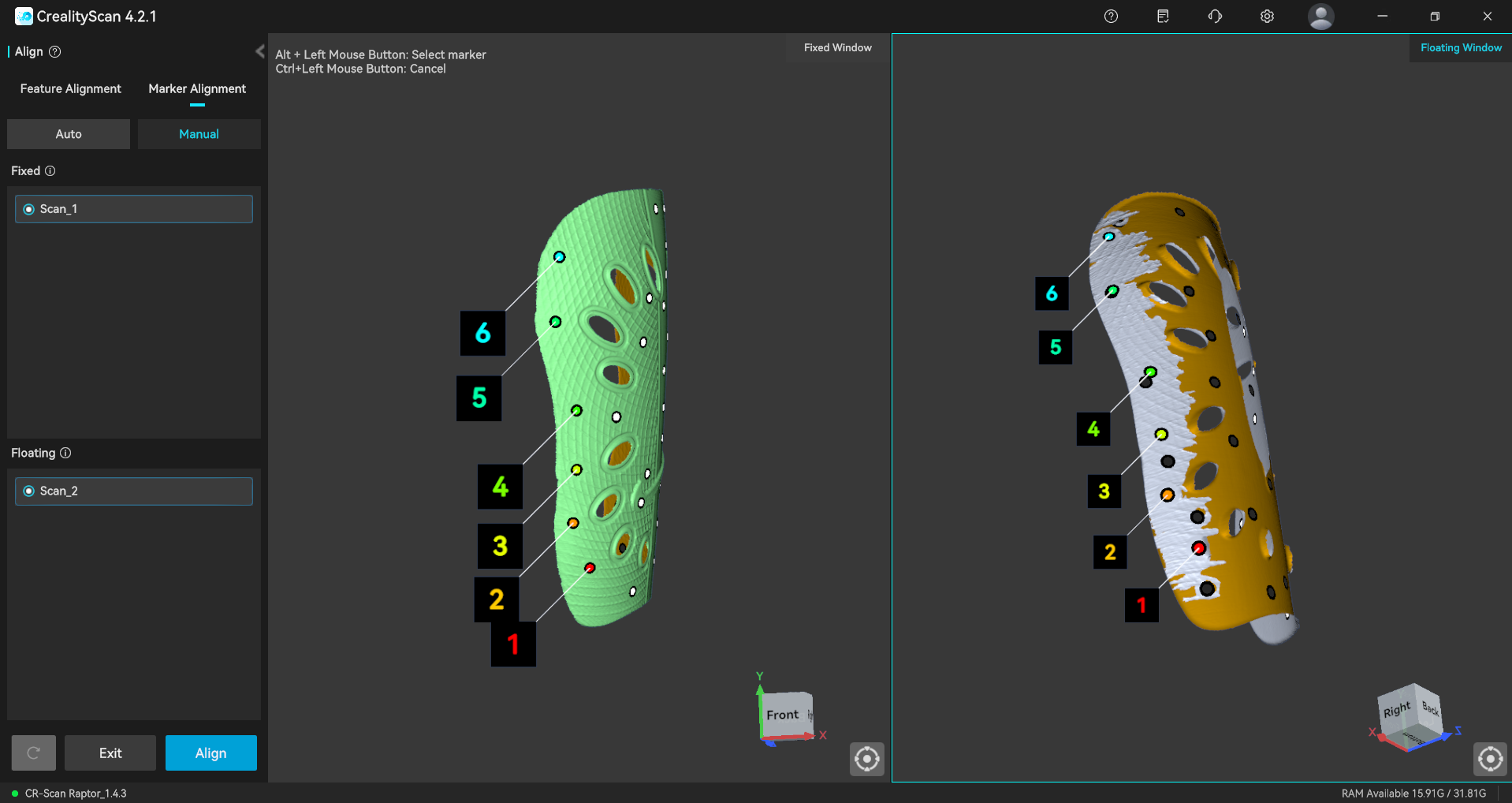1512x803 pixels.
Task: Reset view in the Fixed Window
Action: 867,759
